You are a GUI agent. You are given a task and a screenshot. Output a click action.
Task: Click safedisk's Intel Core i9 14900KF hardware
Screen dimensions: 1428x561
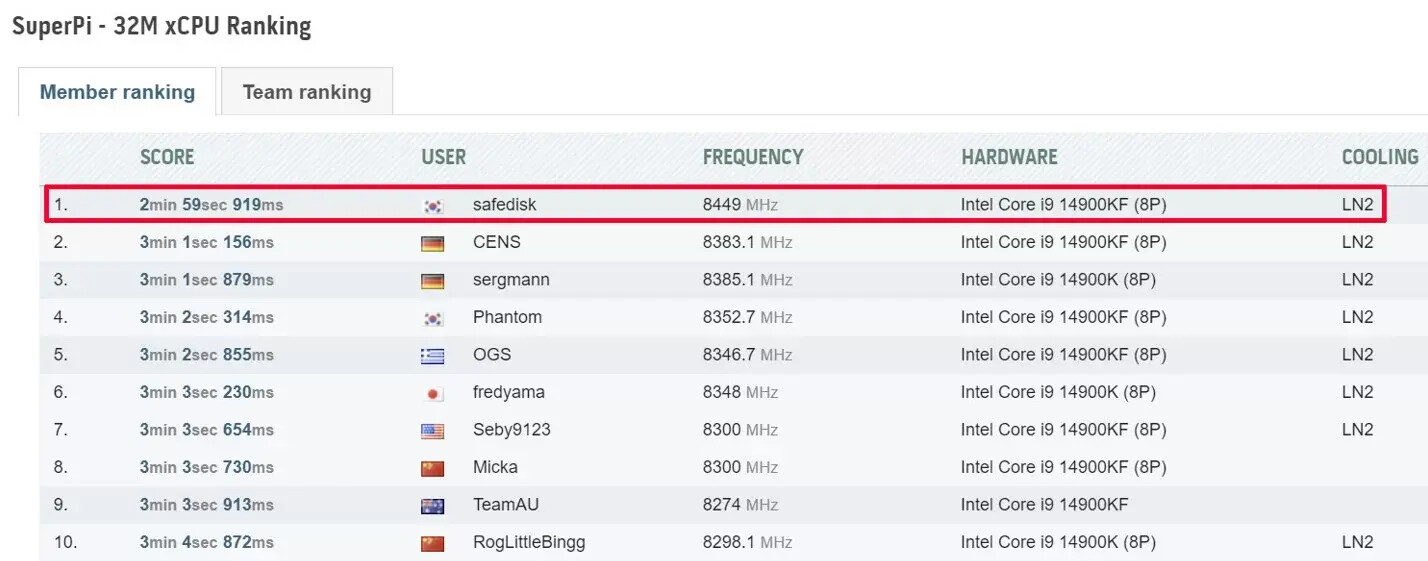(x=1064, y=205)
